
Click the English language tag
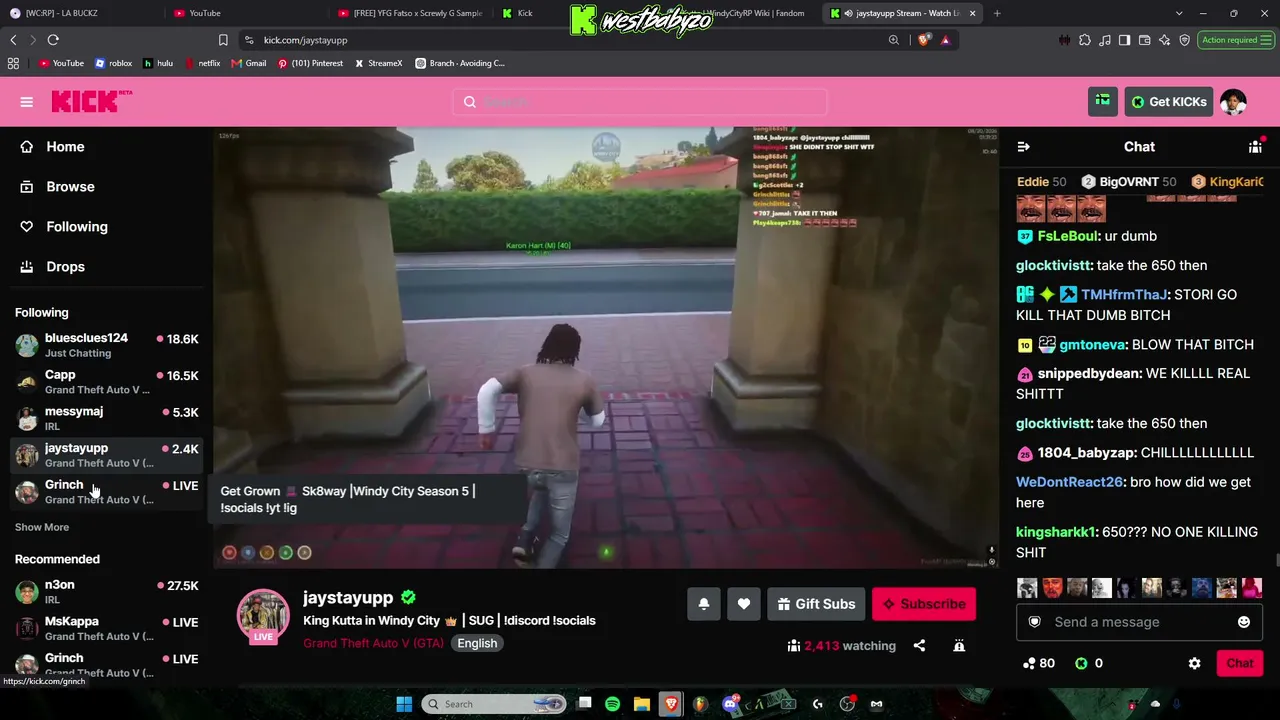477,643
